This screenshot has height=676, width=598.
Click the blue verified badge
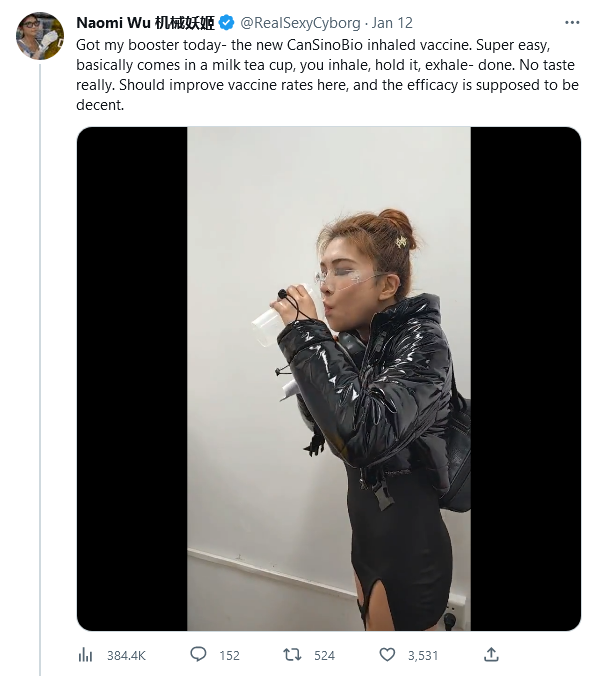(226, 23)
